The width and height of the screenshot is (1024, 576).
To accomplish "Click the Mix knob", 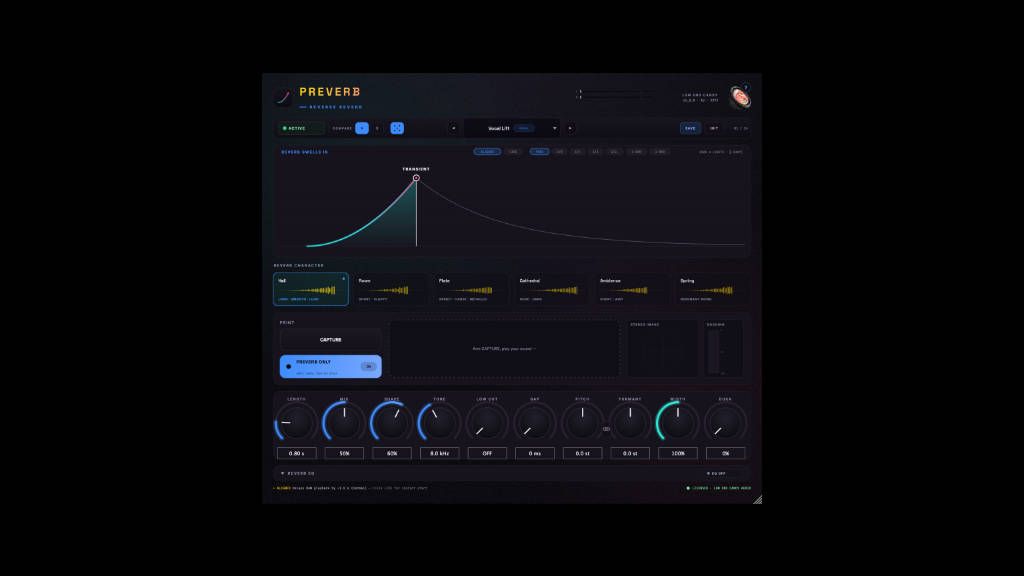I will pos(344,423).
